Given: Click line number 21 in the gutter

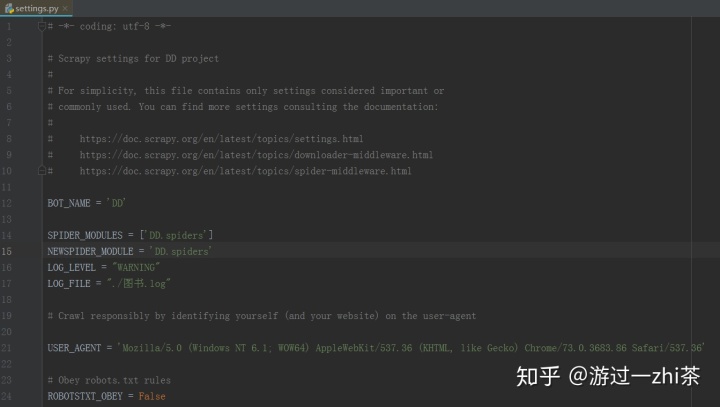Looking at the screenshot, I should [x=6, y=348].
